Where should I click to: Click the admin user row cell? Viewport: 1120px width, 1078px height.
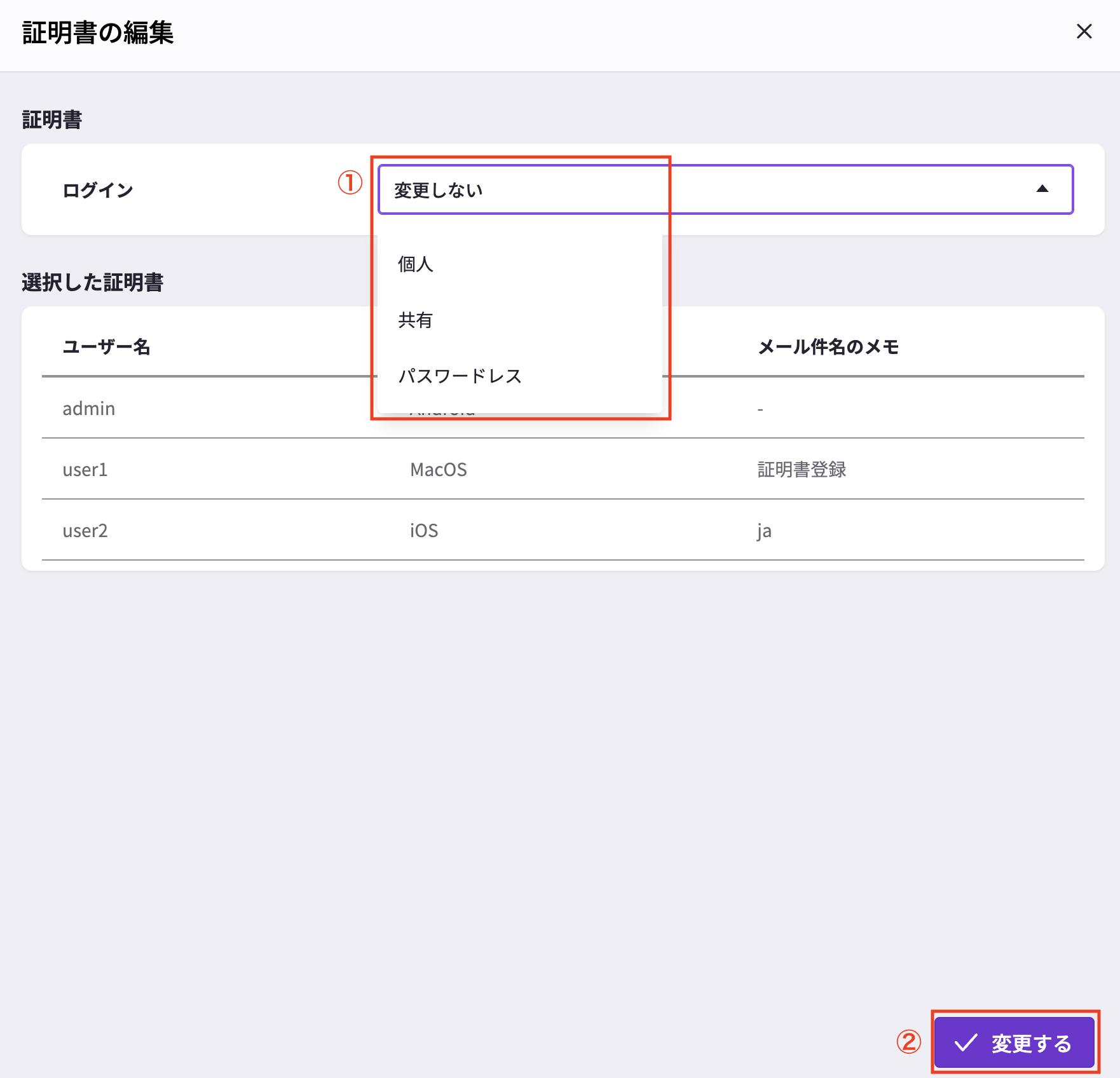tap(89, 408)
